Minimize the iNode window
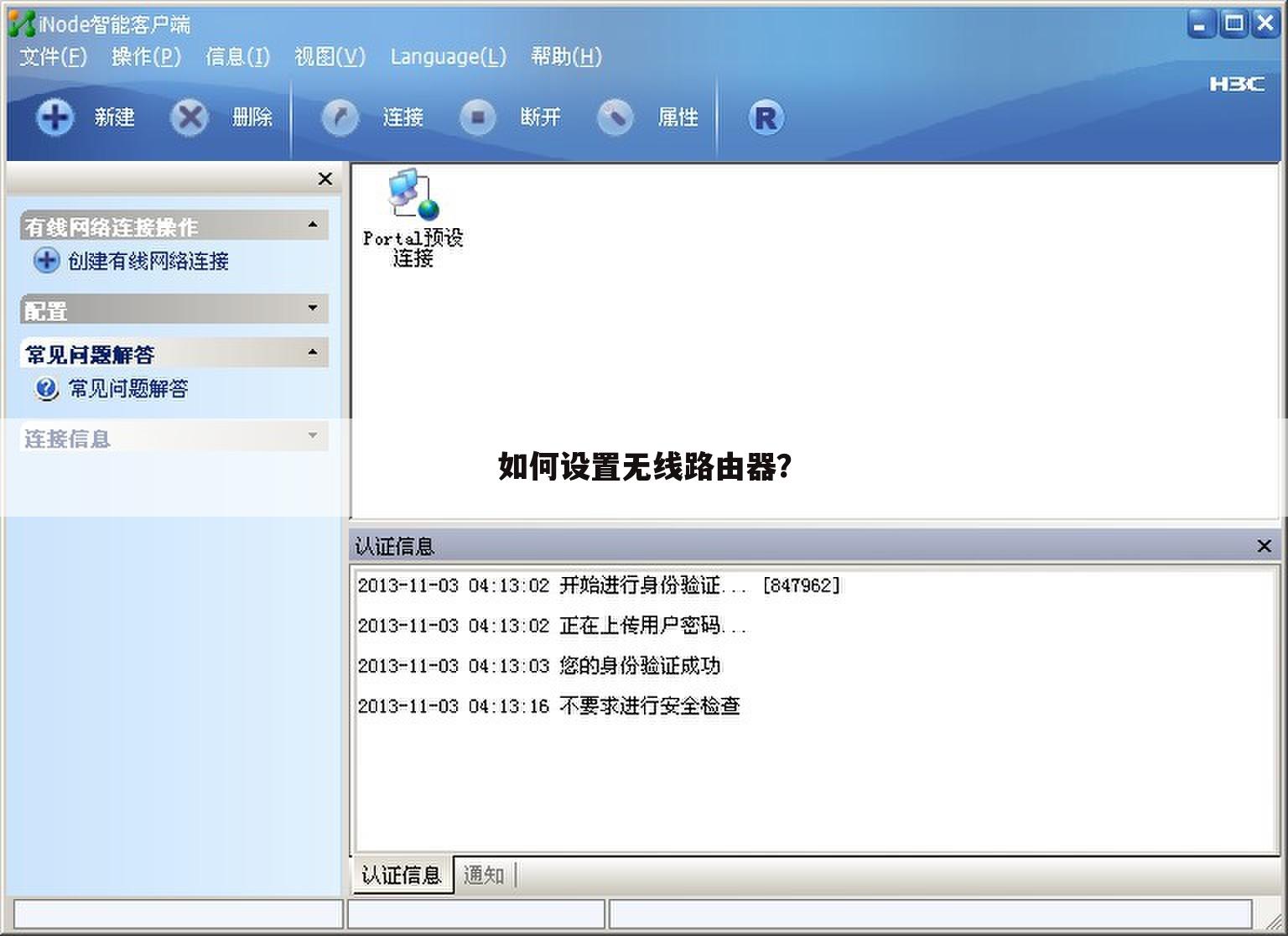Image resolution: width=1288 pixels, height=936 pixels. [1202, 23]
